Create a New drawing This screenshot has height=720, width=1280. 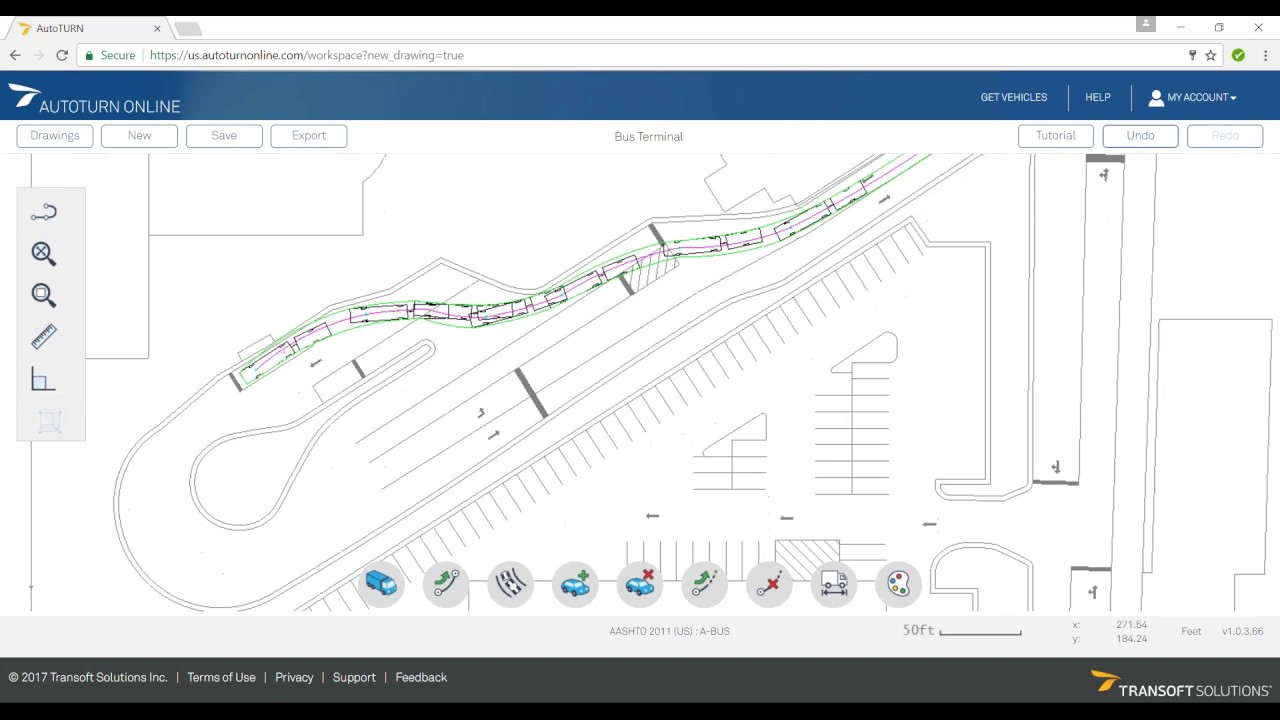pos(139,136)
